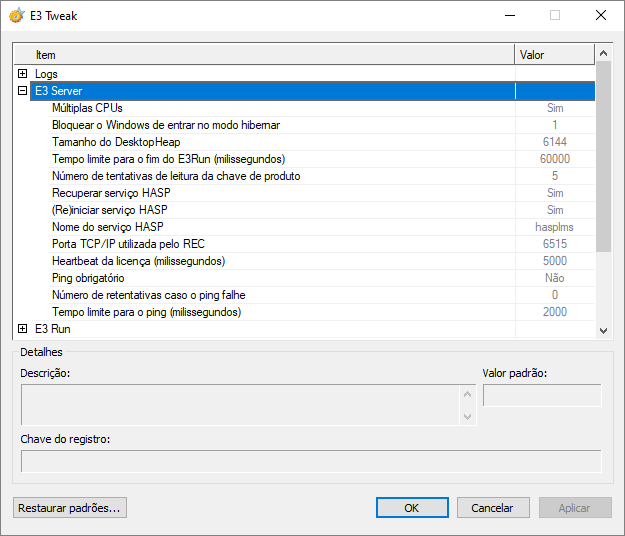Image resolution: width=625 pixels, height=536 pixels.
Task: Click the Cancelar button
Action: (x=492, y=508)
